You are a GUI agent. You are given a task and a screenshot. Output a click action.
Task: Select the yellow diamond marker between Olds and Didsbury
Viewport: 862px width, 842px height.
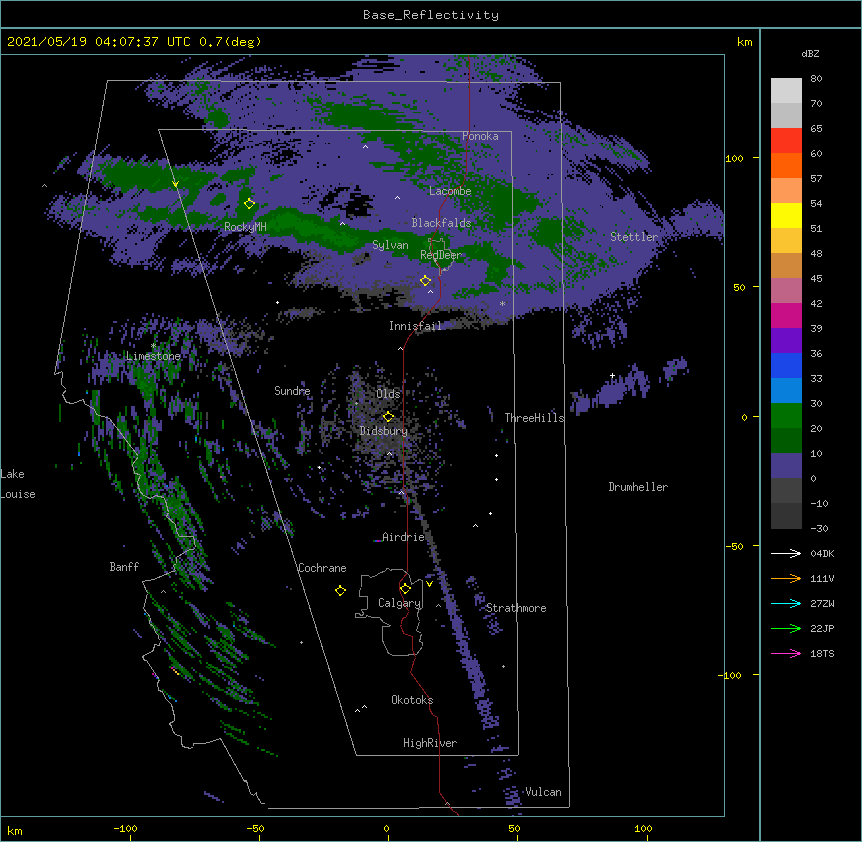coord(388,416)
